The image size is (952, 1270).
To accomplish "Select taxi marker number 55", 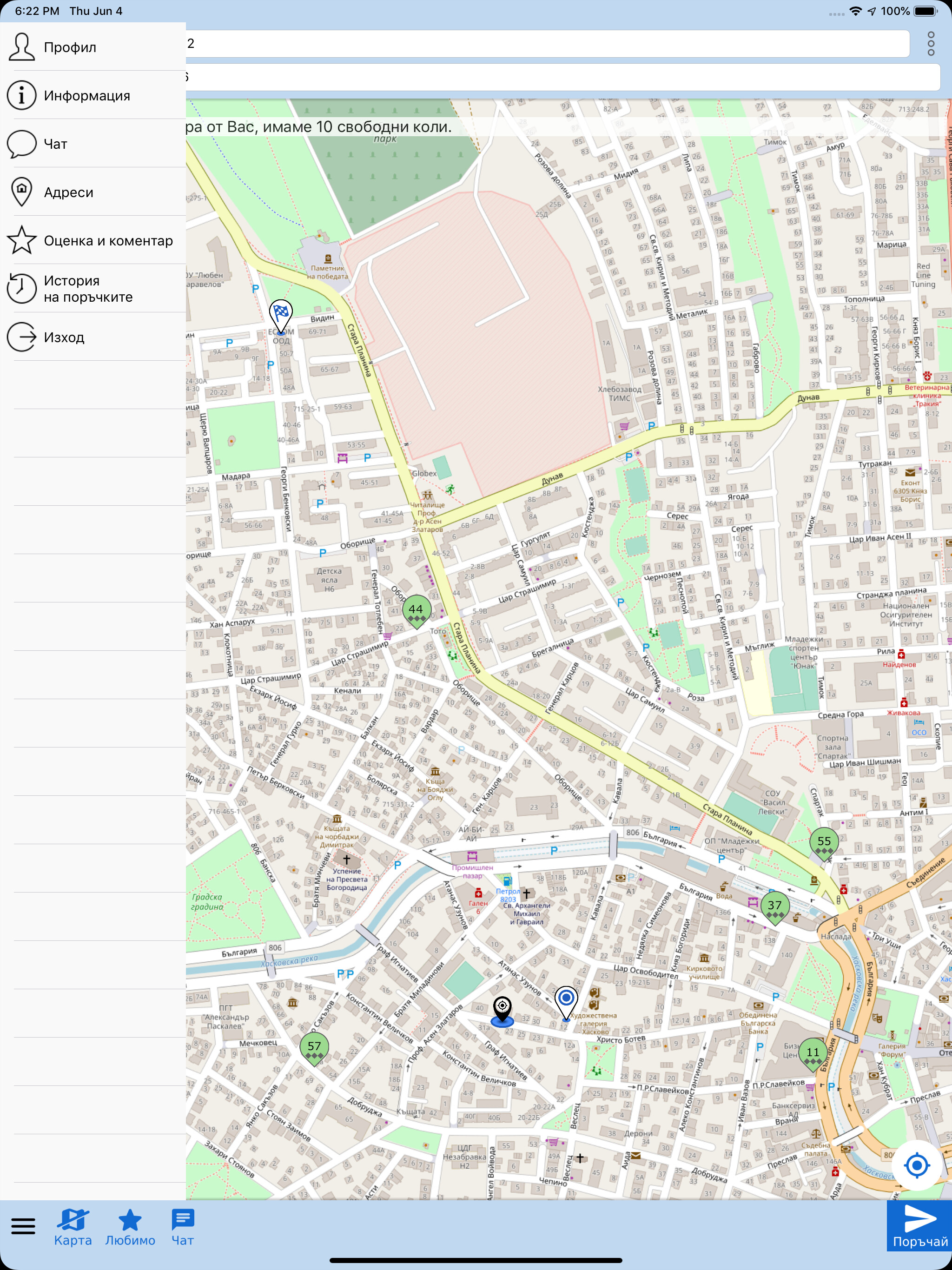I will [x=824, y=844].
